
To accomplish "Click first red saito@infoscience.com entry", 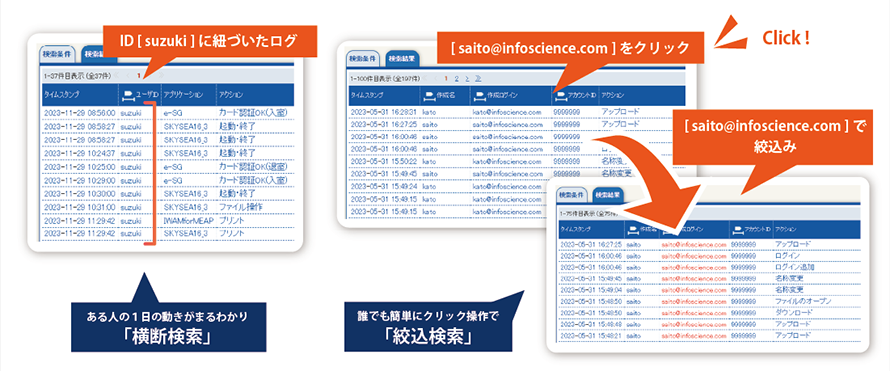I will [x=694, y=244].
